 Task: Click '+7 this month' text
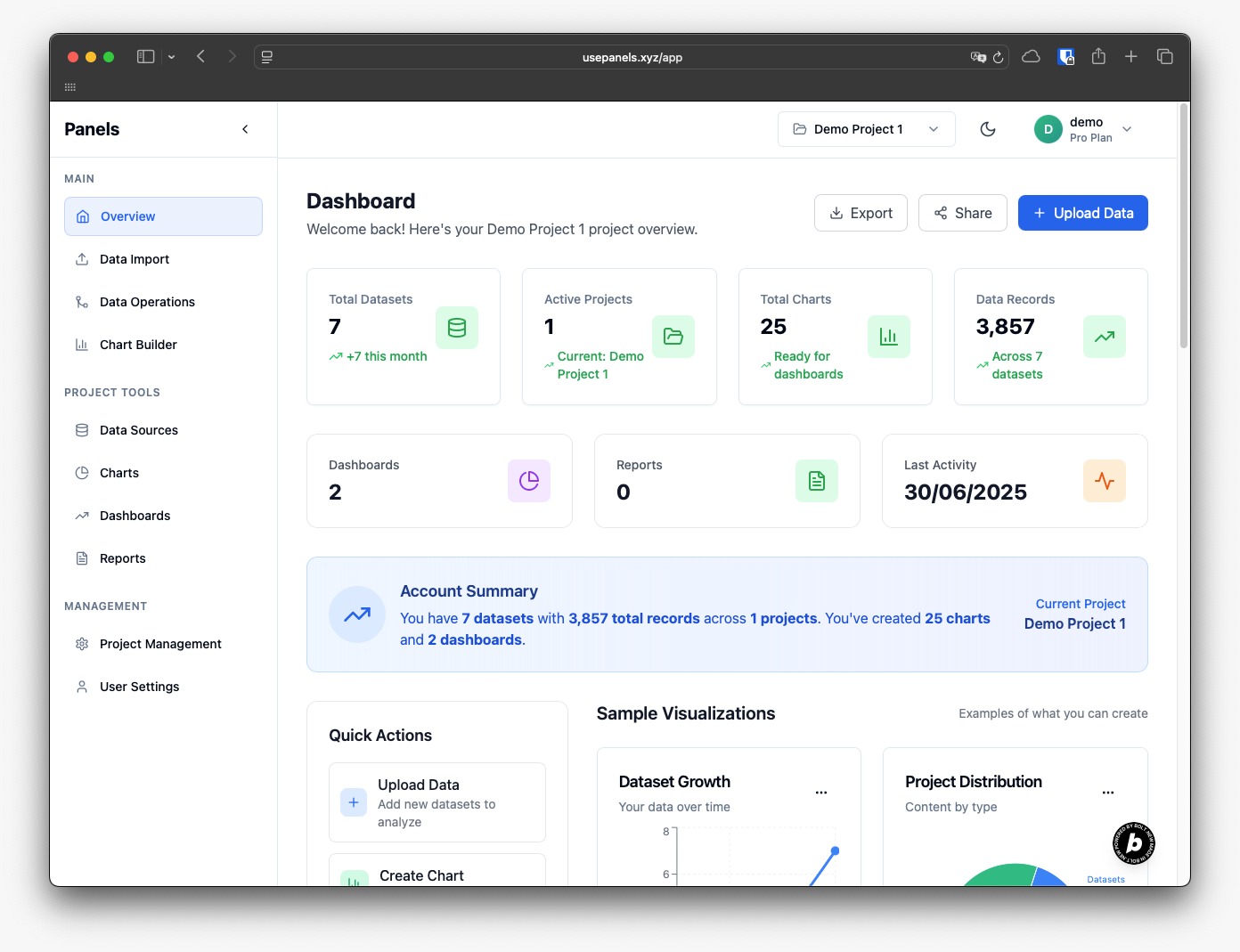pyautogui.click(x=387, y=356)
